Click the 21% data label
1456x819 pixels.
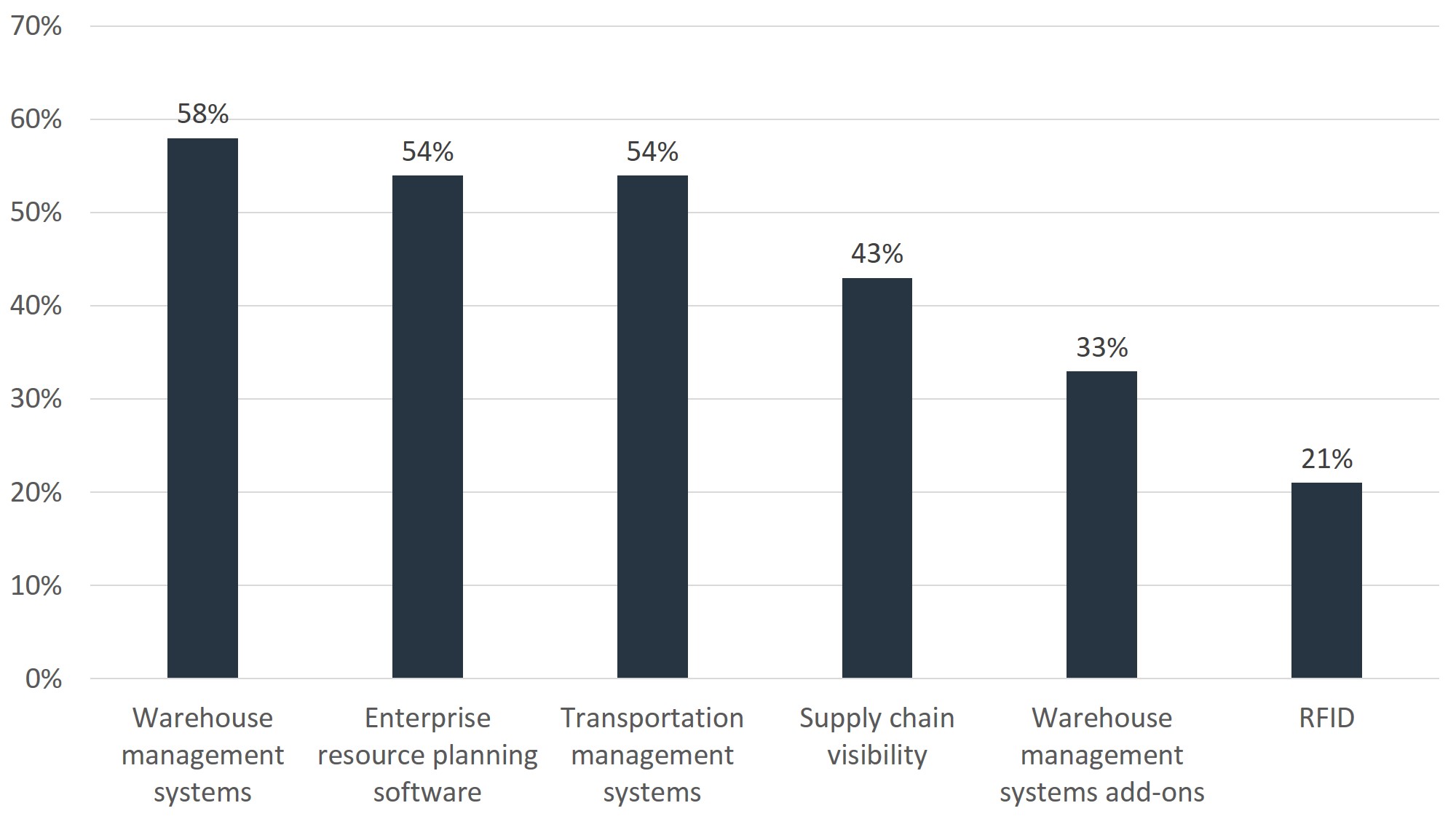(1326, 459)
